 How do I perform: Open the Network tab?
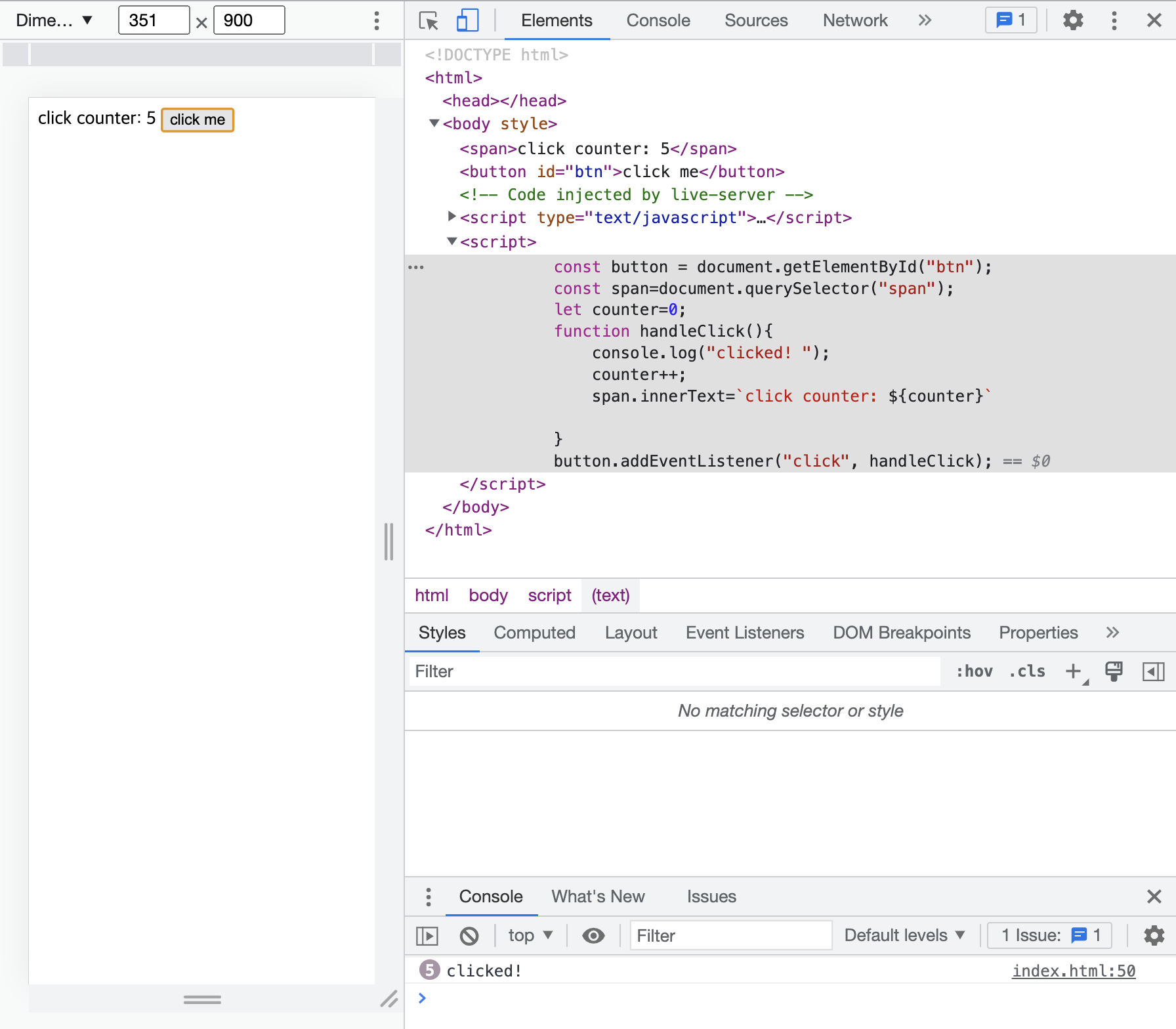[x=855, y=20]
